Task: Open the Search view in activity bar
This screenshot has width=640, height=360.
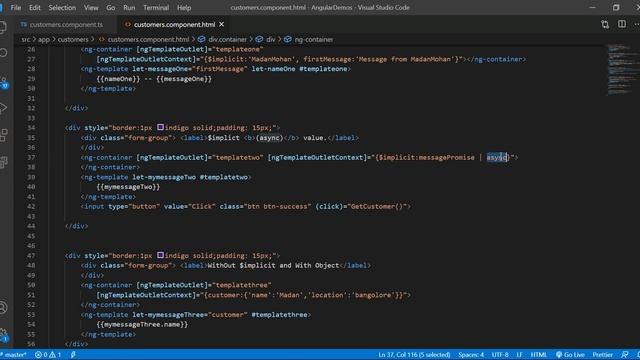Action: click(3, 53)
